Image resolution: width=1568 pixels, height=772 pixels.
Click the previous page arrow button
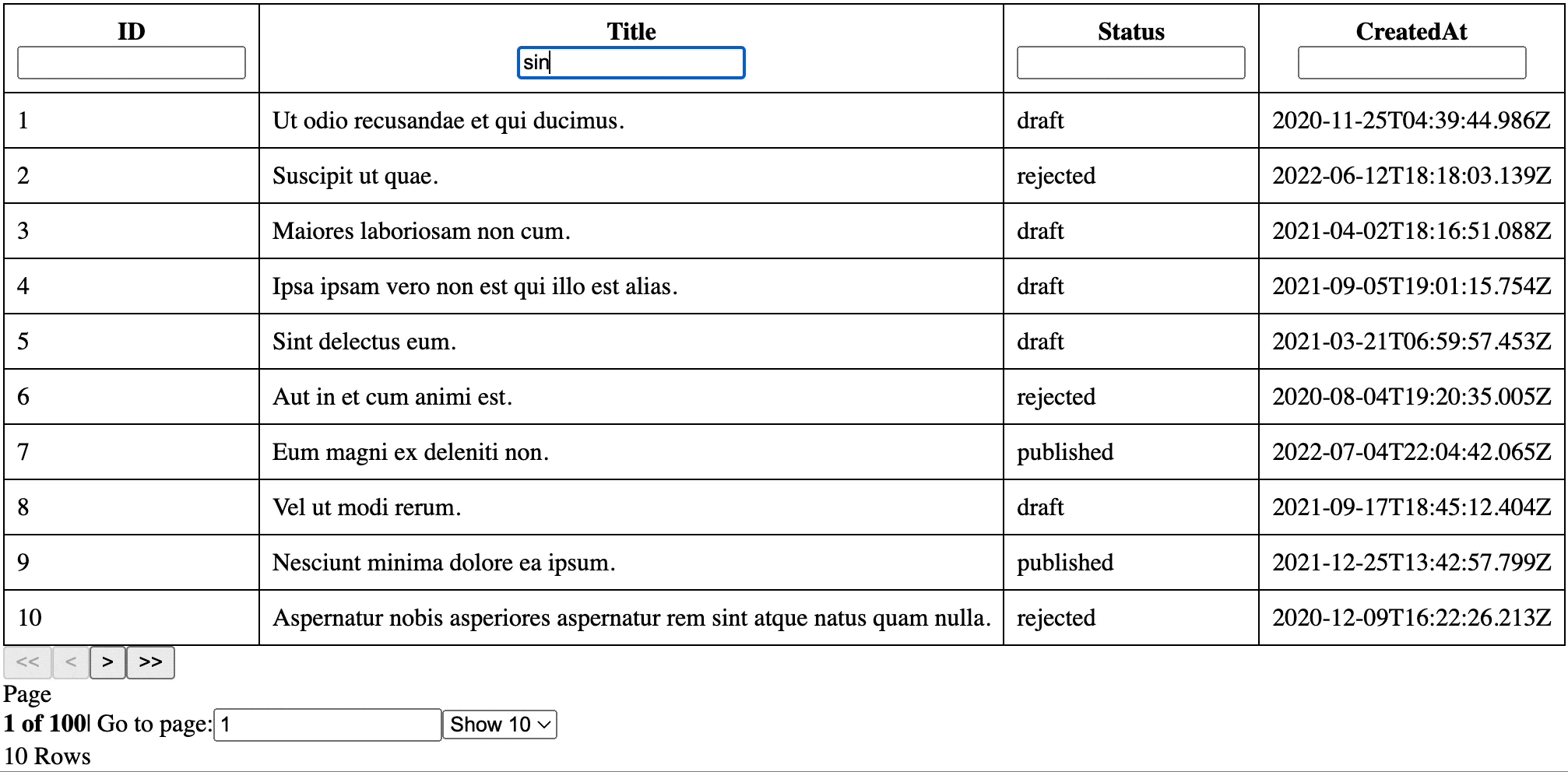pos(71,662)
